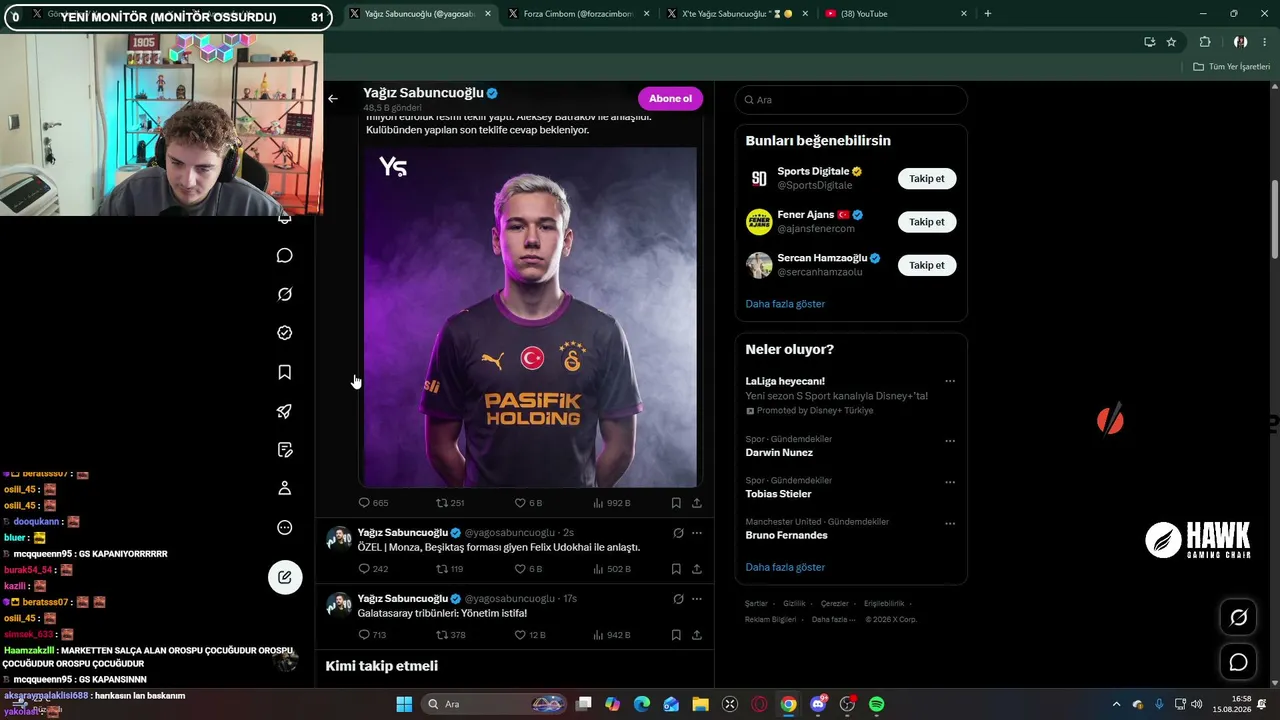1280x720 pixels.
Task: Open the Chrome extensions puzzle icon
Action: pos(1205,42)
